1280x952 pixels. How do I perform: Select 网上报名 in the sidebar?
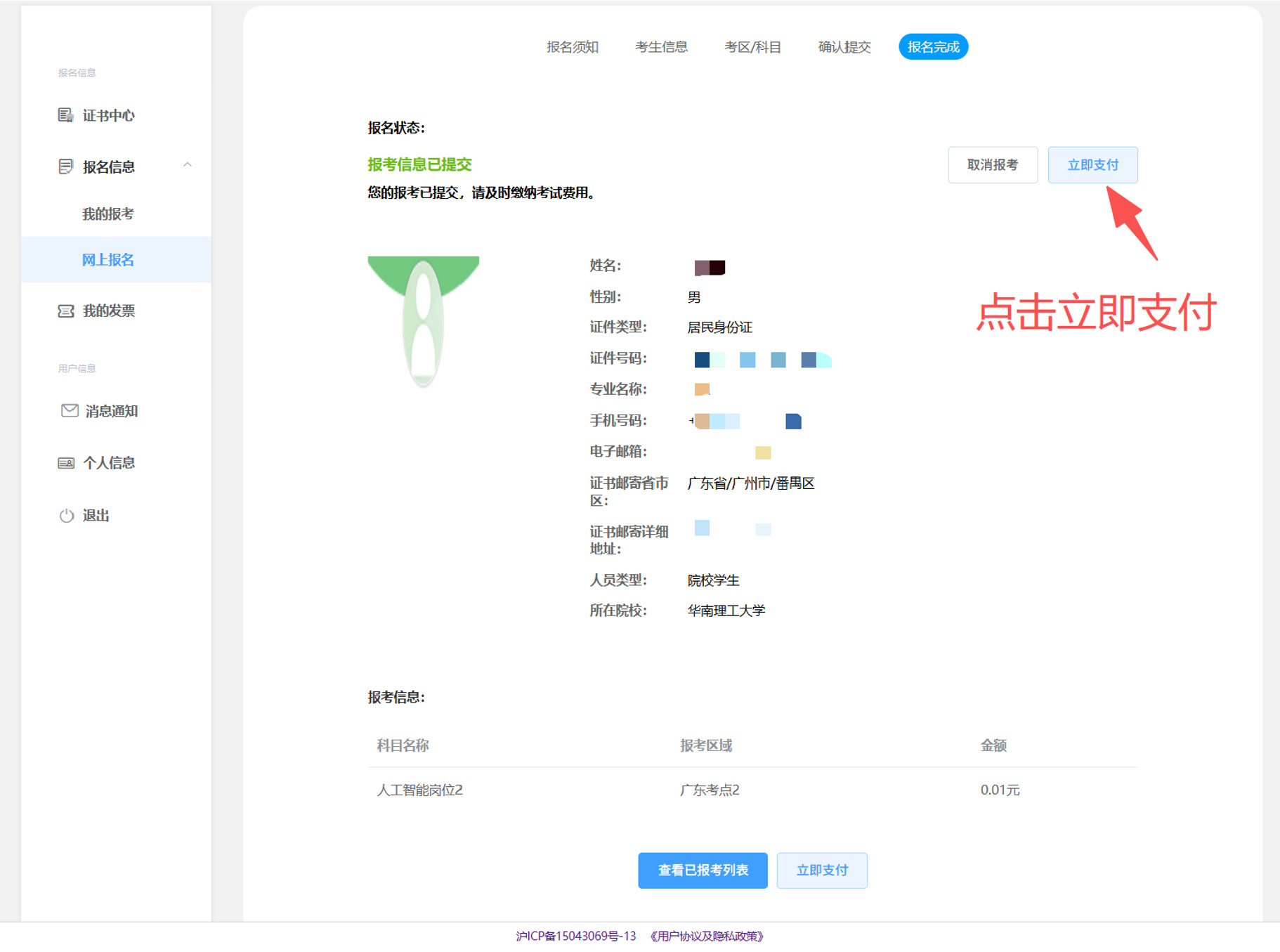click(x=116, y=259)
